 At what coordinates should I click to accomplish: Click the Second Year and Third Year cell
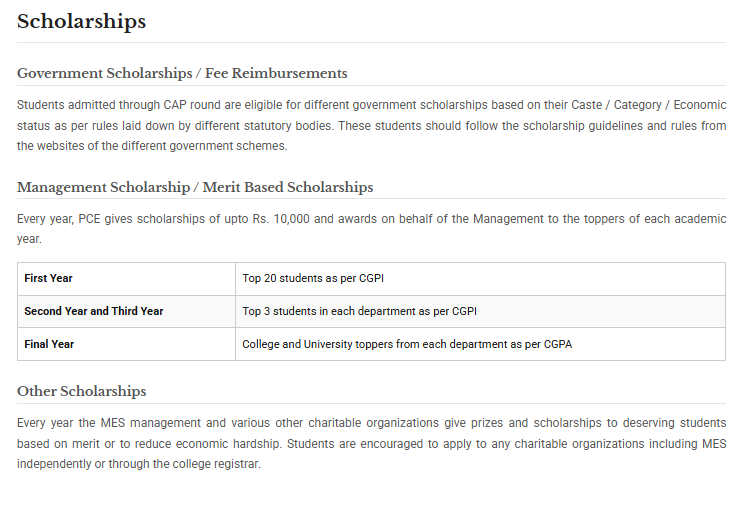tap(126, 311)
